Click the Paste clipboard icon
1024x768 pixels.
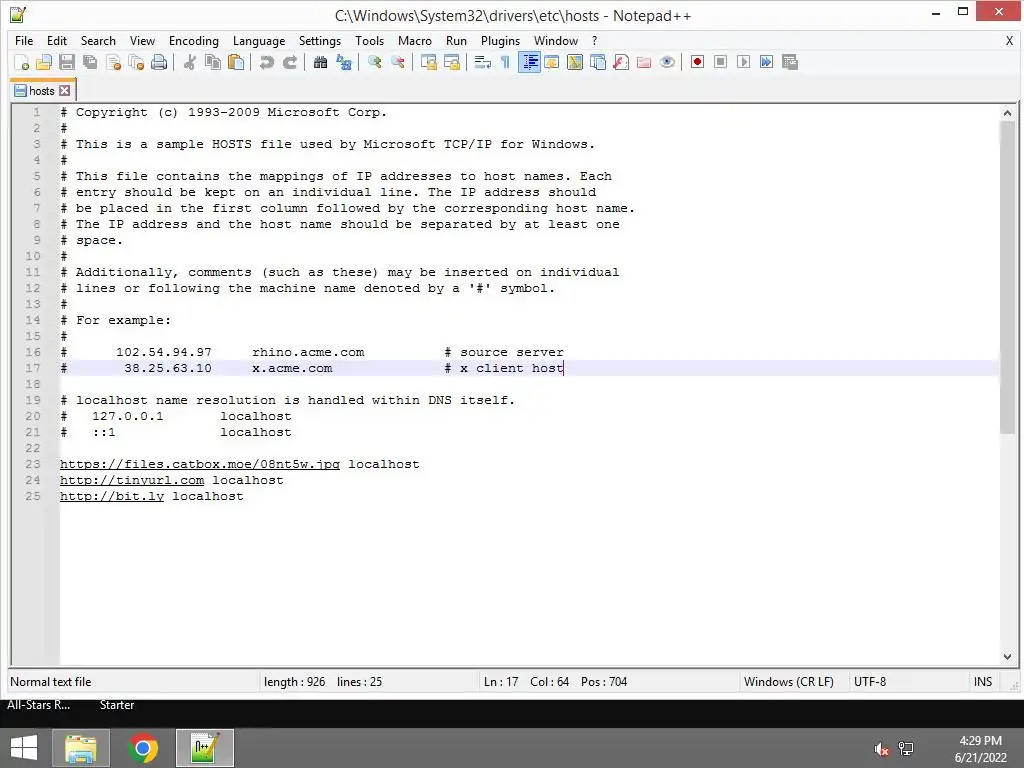(x=236, y=62)
